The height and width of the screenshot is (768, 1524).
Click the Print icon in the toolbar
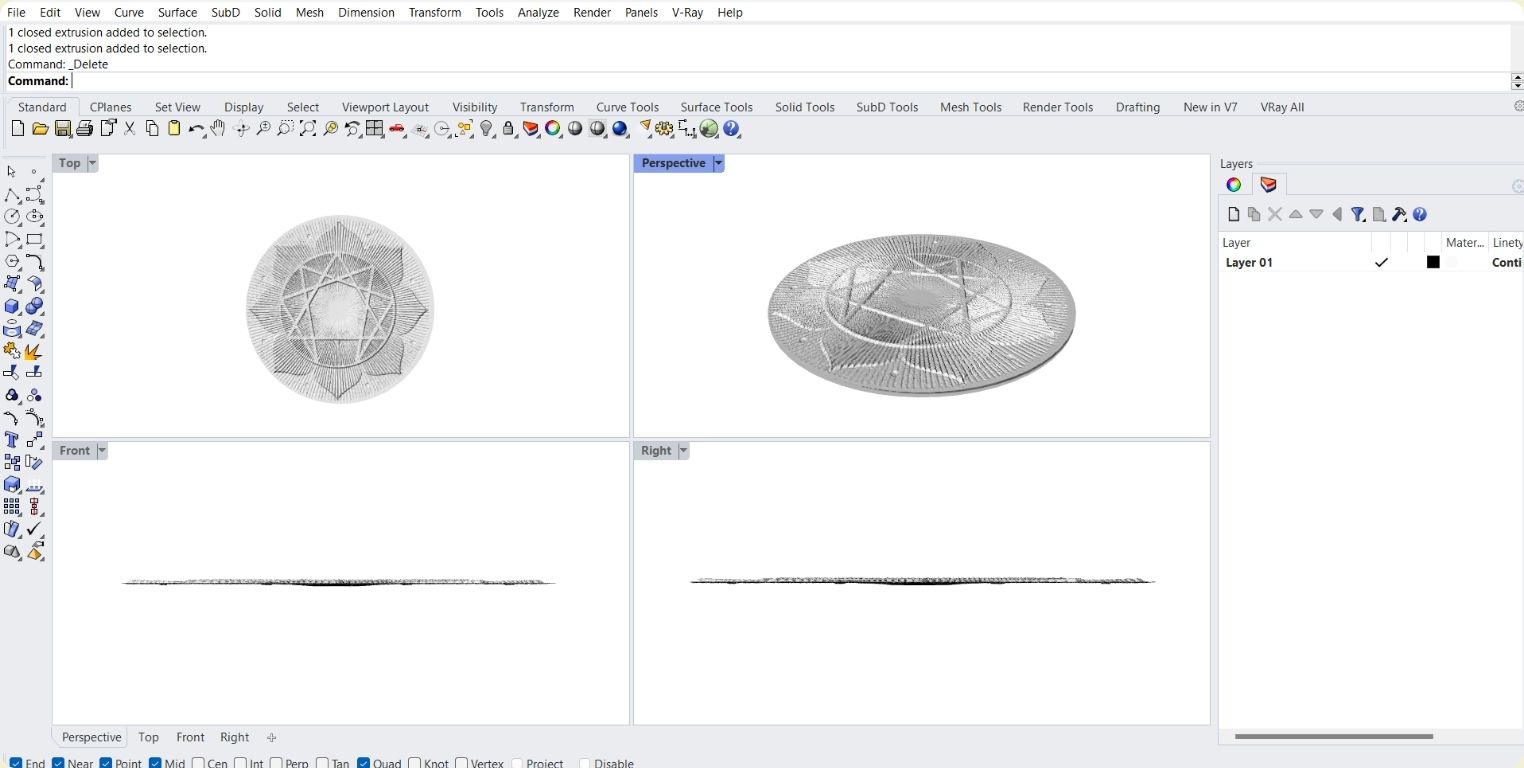click(x=85, y=129)
